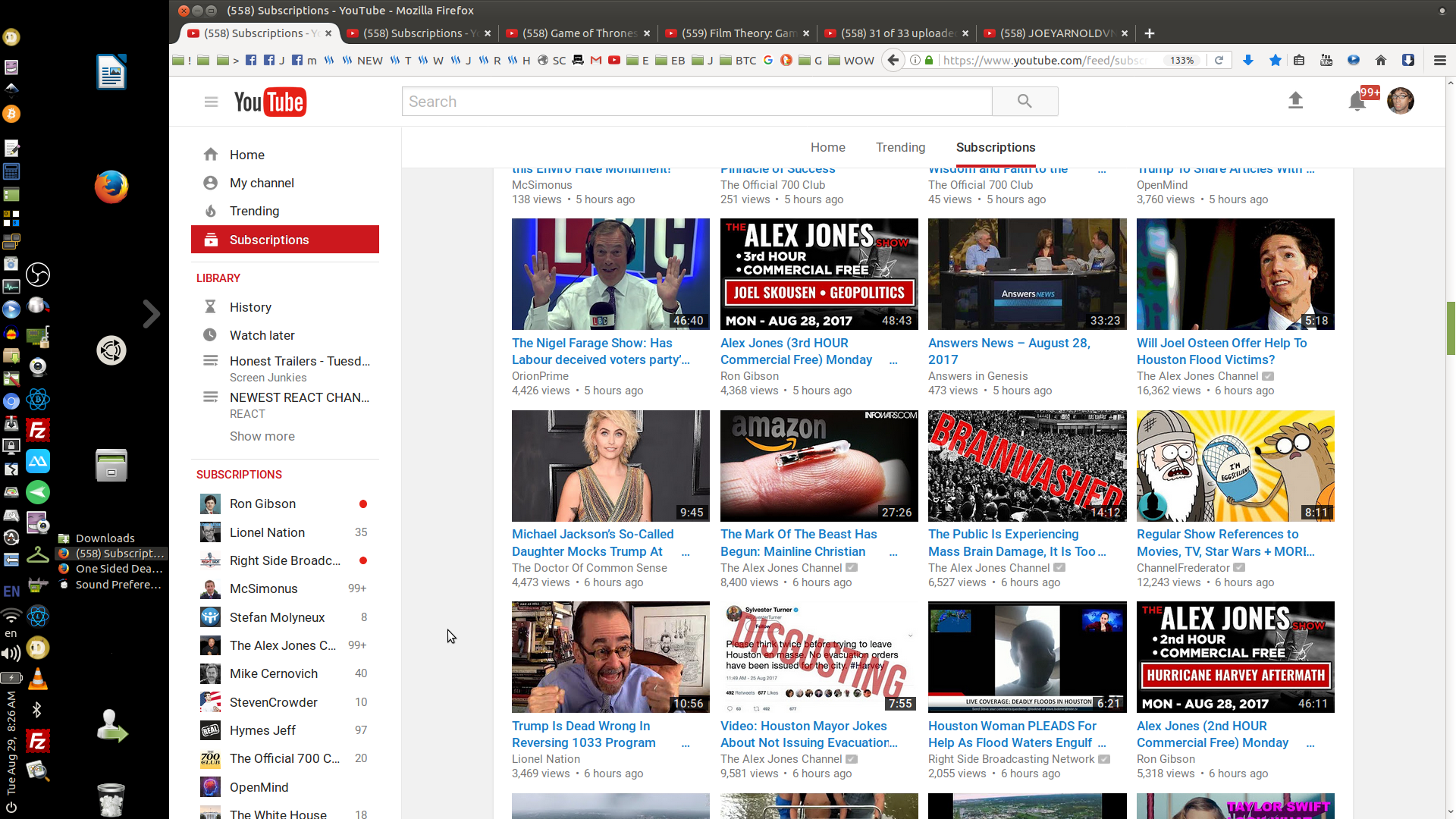Close the Game of Thrones tab
Image resolution: width=1456 pixels, height=819 pixels.
[x=647, y=33]
